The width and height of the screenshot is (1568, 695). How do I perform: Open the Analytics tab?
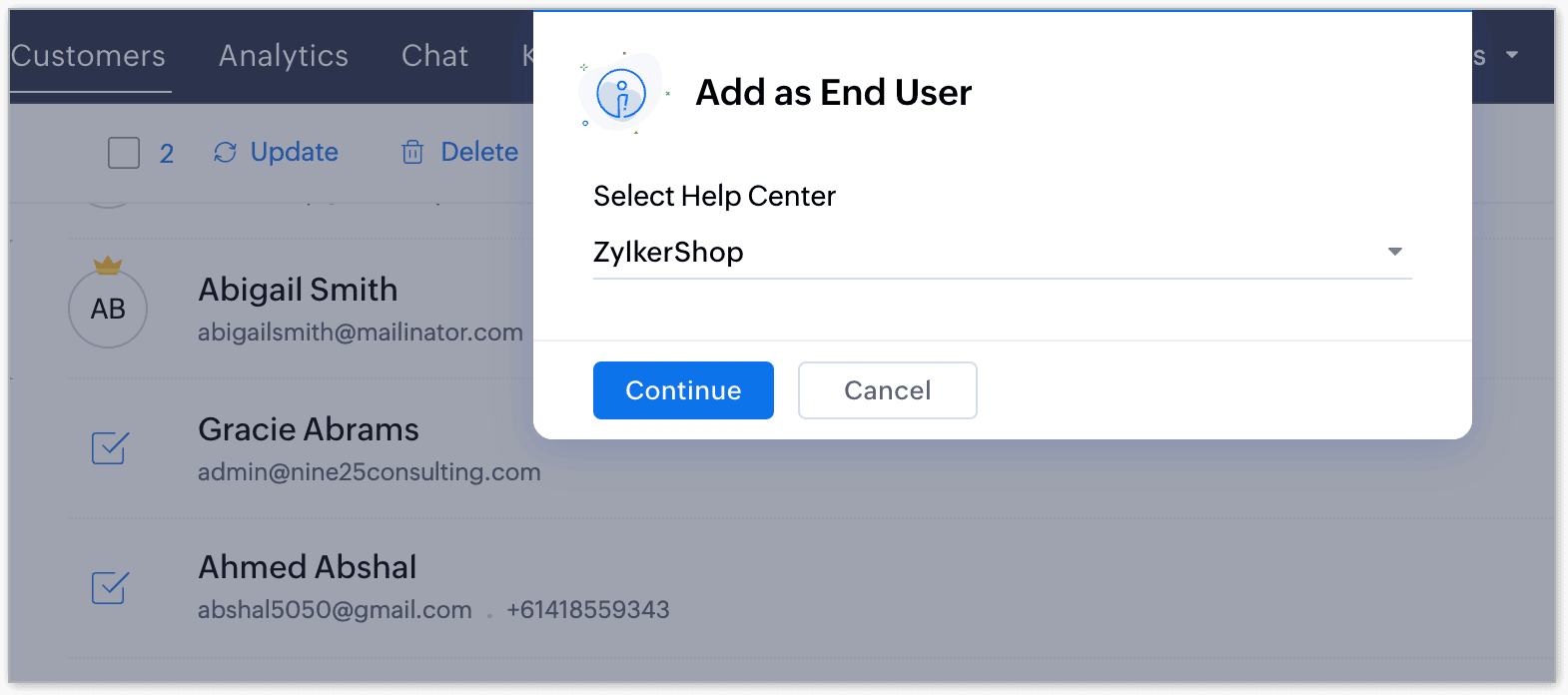(x=284, y=56)
